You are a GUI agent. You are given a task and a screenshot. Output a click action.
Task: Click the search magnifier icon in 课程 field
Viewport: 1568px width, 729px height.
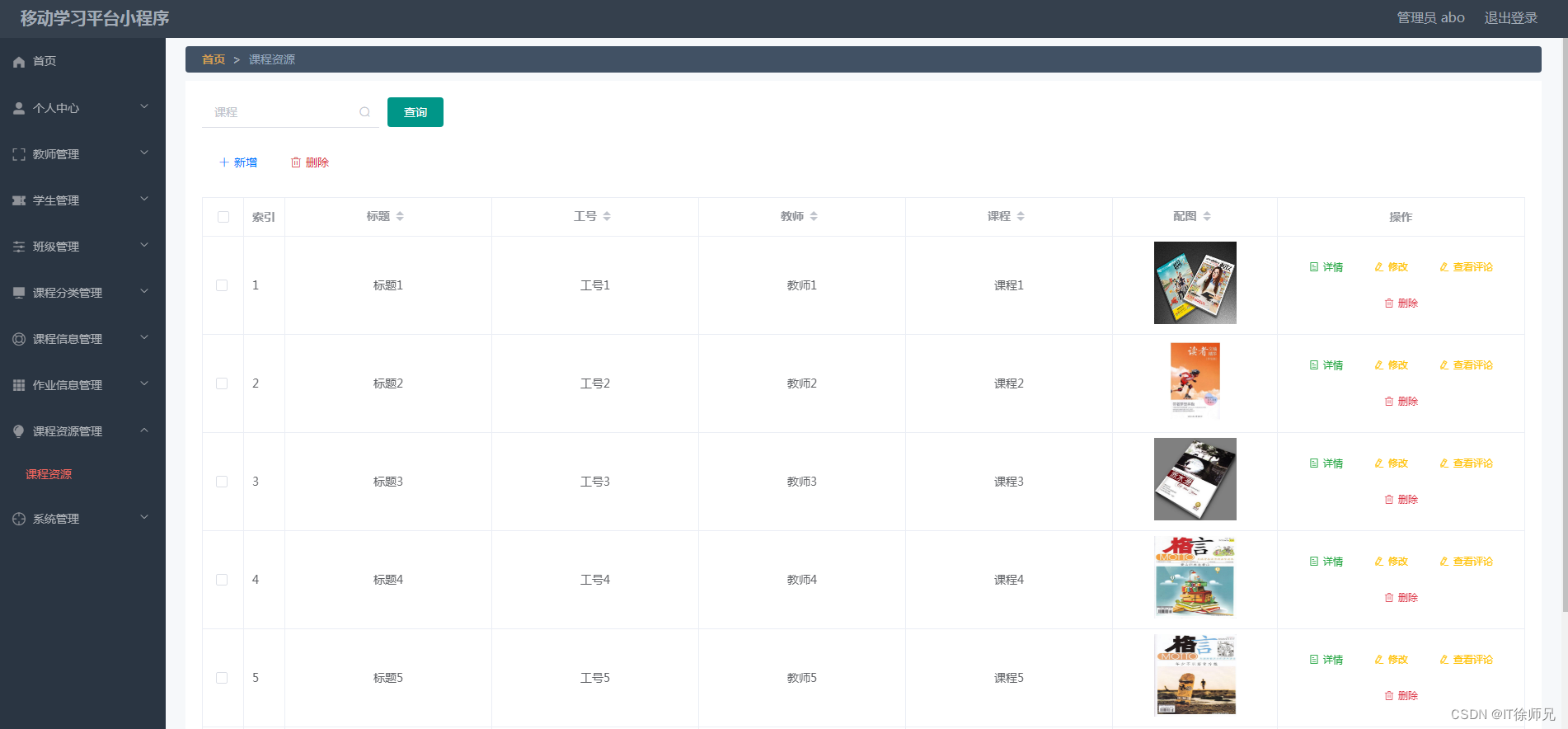[364, 112]
